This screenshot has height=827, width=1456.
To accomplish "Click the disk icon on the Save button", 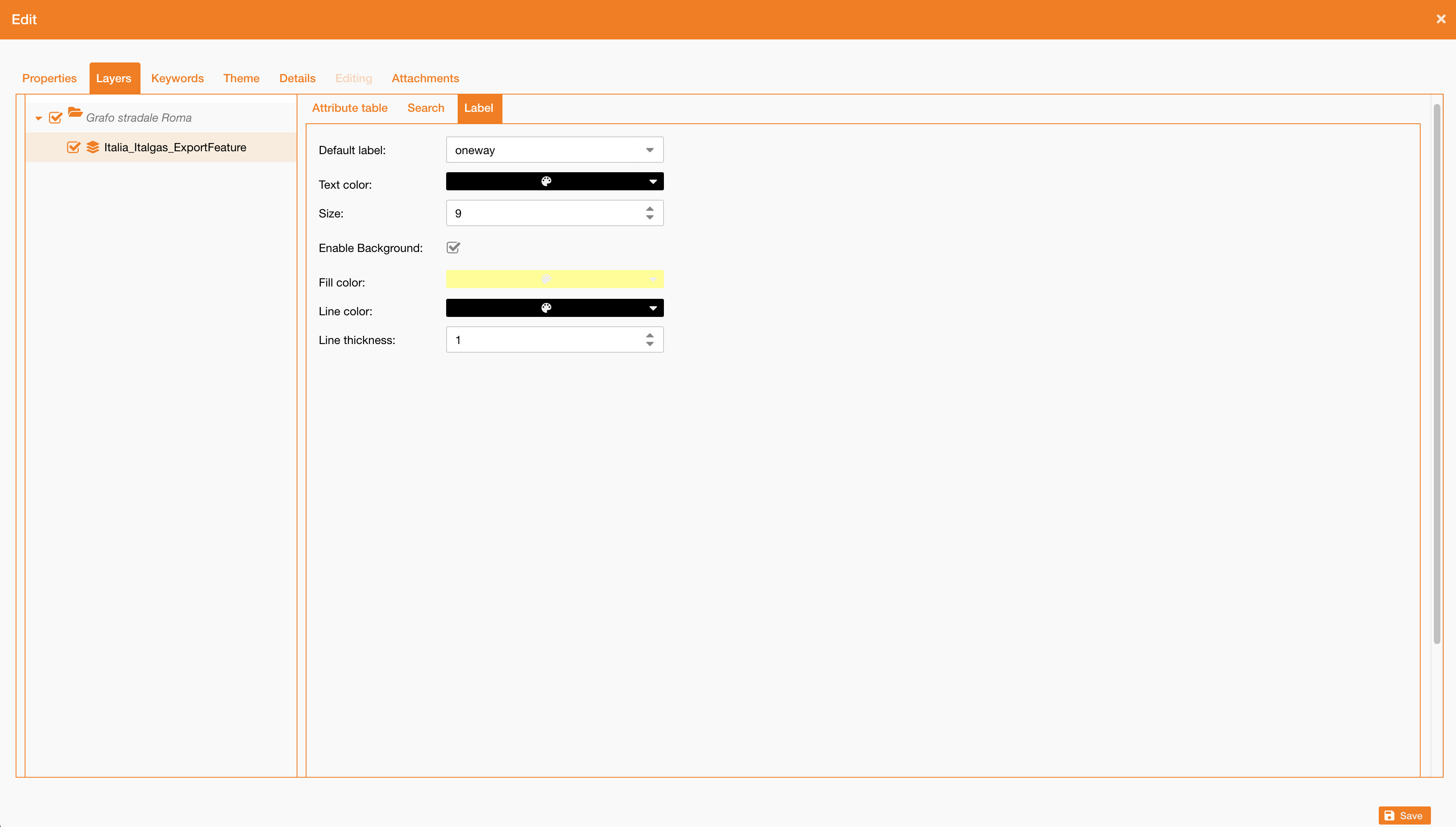I will point(1389,815).
